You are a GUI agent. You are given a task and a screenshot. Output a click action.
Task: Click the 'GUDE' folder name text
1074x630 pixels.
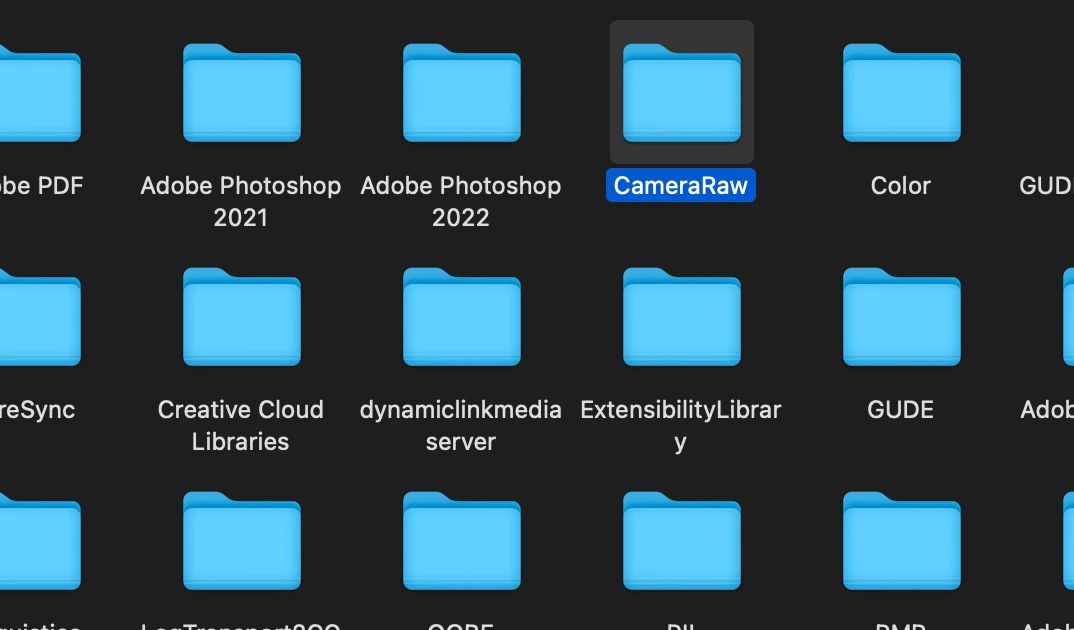pos(901,410)
